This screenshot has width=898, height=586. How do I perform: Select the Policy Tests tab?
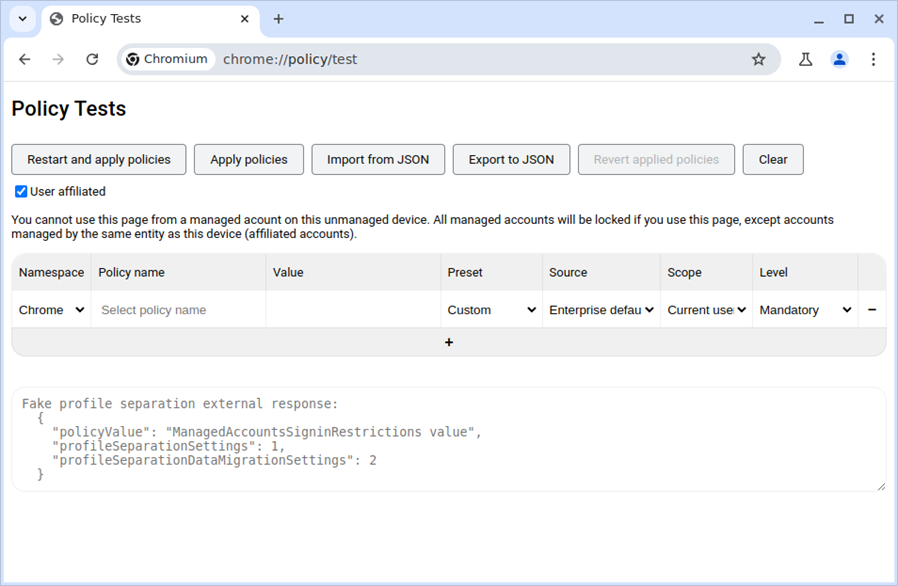click(150, 19)
